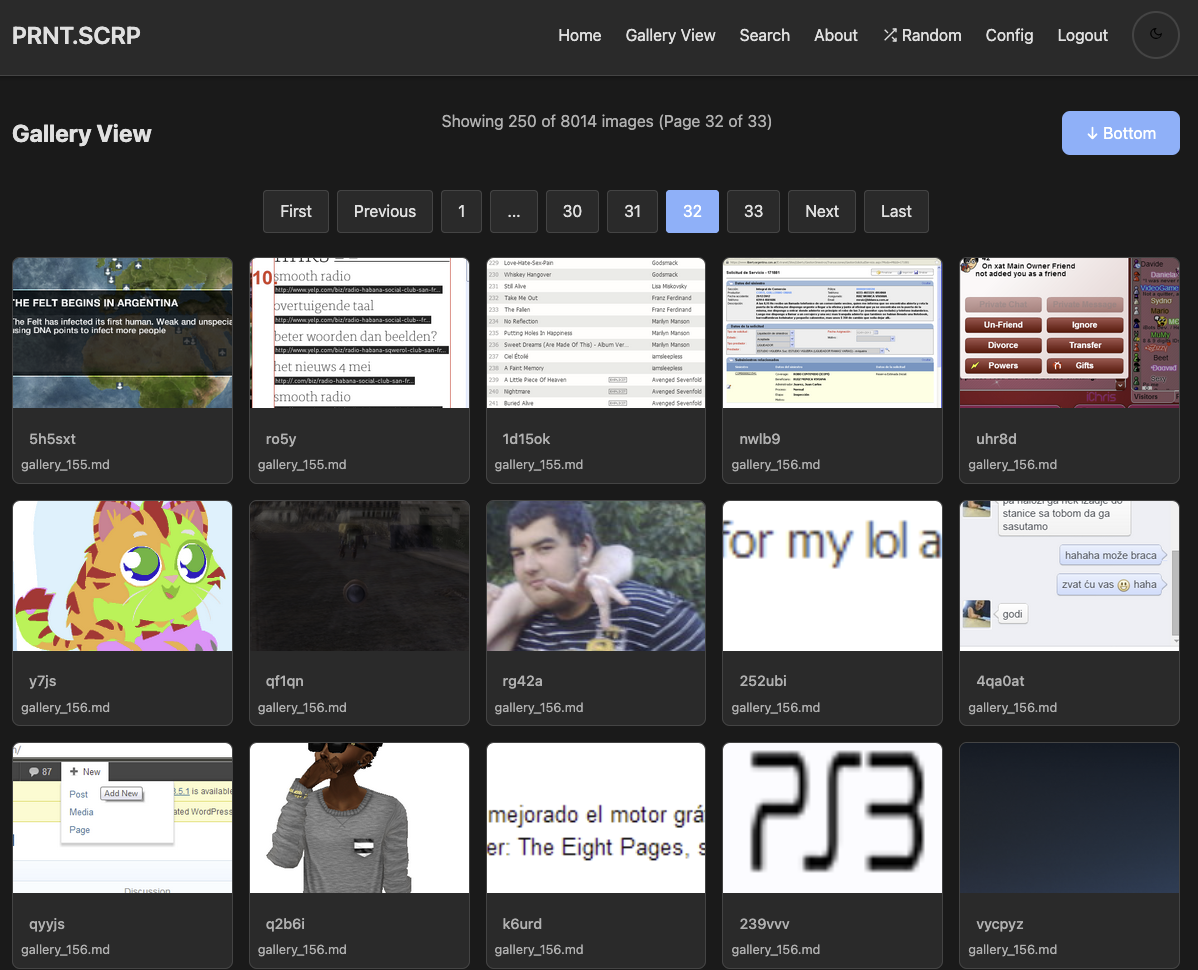Click Logout in the navigation bar
The image size is (1198, 970).
coord(1082,35)
